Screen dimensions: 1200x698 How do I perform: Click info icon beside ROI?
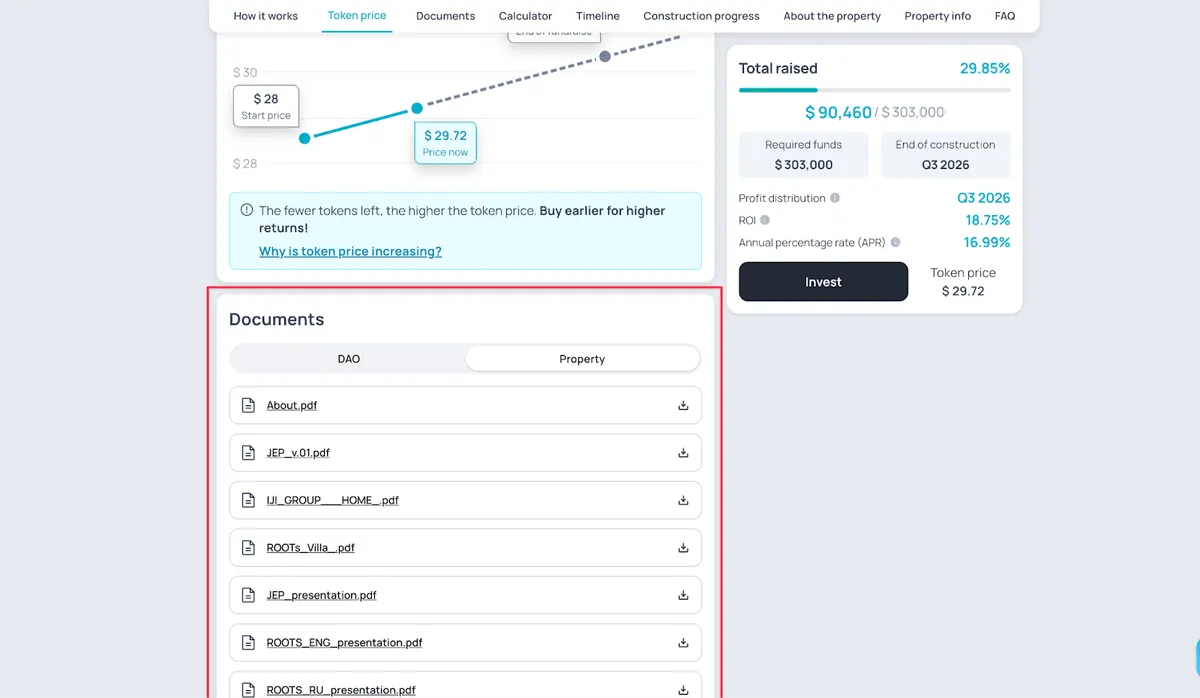point(765,220)
